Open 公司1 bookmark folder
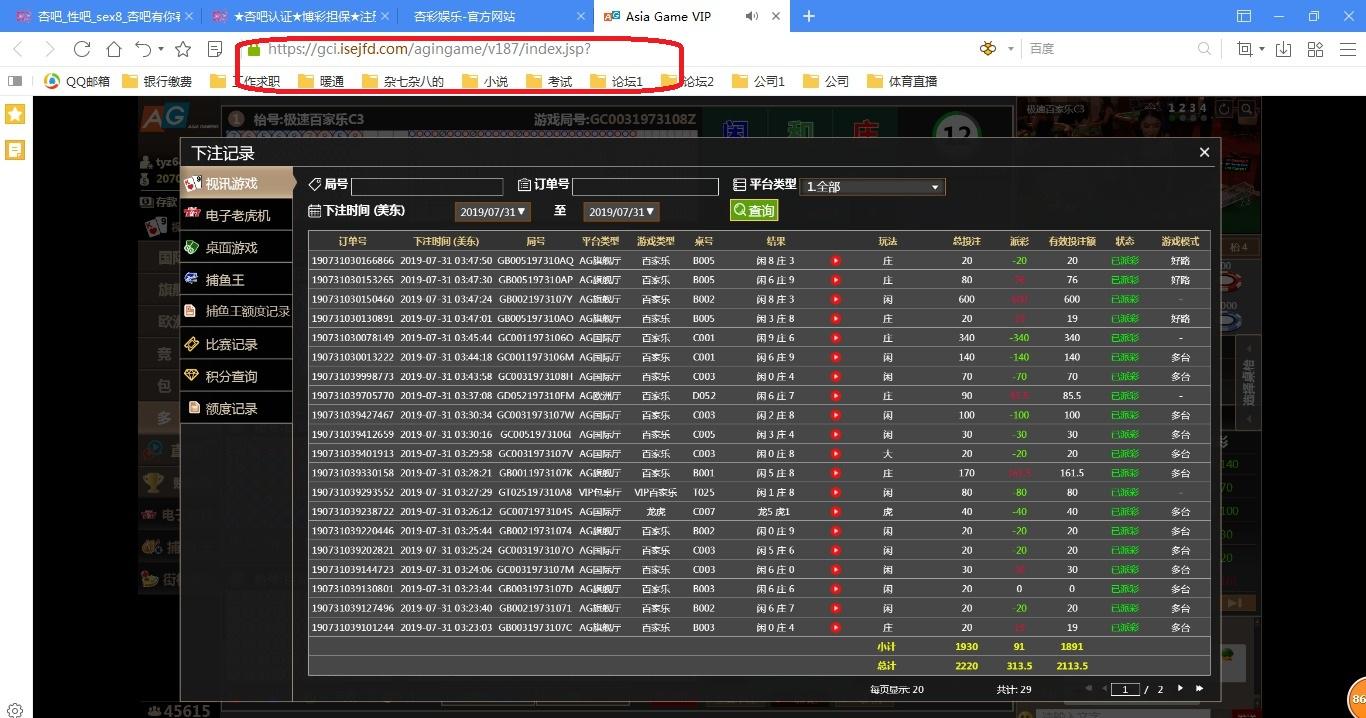 click(x=759, y=81)
